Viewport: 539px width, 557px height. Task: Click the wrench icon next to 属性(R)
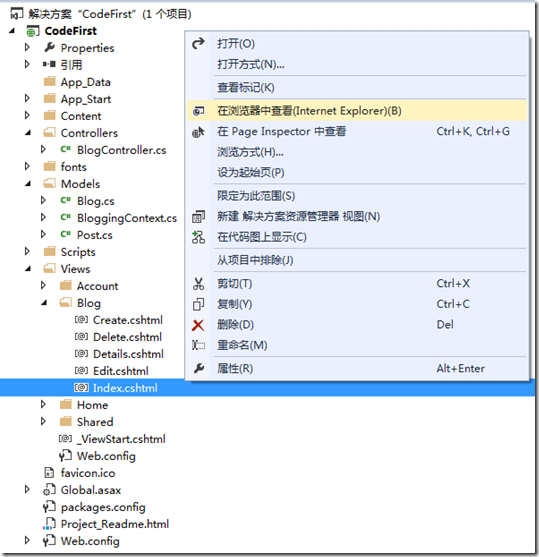coord(199,368)
